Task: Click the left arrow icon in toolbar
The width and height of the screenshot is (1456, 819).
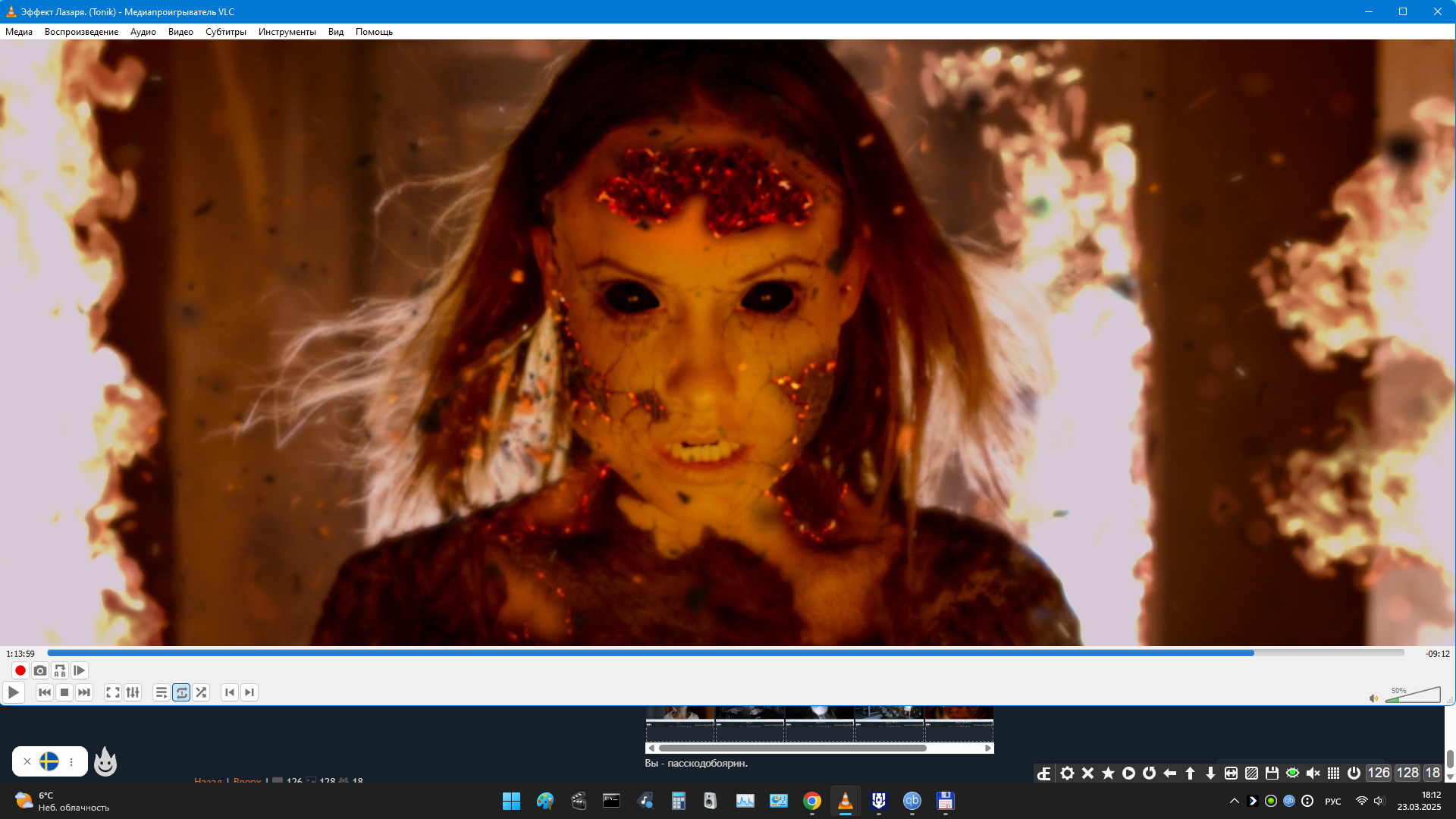Action: [1169, 773]
